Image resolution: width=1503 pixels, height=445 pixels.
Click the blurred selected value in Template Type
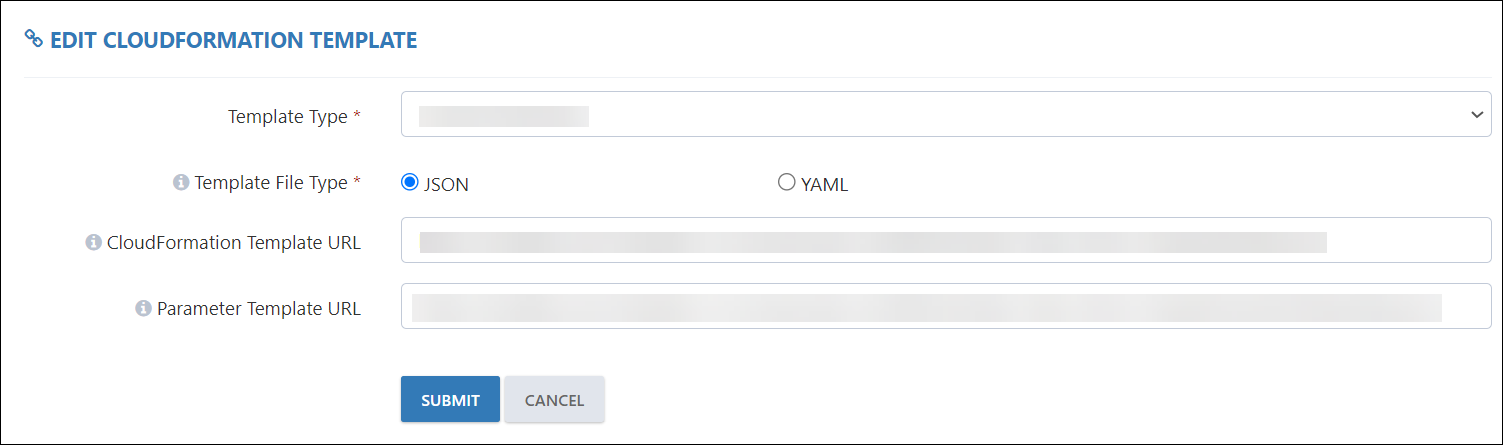(504, 116)
